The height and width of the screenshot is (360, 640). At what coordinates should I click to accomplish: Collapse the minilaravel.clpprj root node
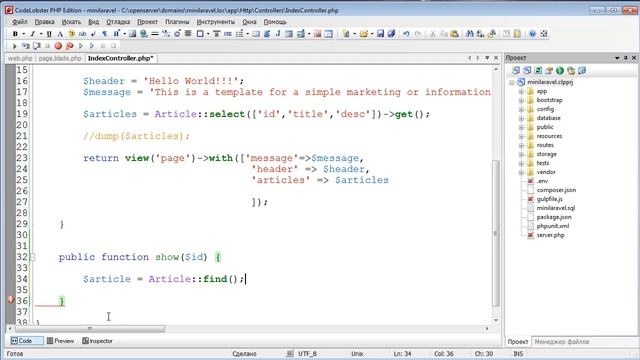point(512,82)
